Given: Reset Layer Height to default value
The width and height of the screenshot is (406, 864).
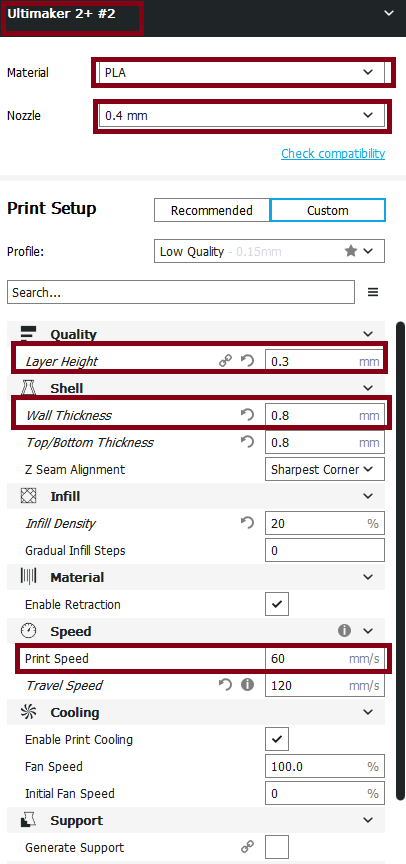Looking at the screenshot, I should click(x=247, y=361).
